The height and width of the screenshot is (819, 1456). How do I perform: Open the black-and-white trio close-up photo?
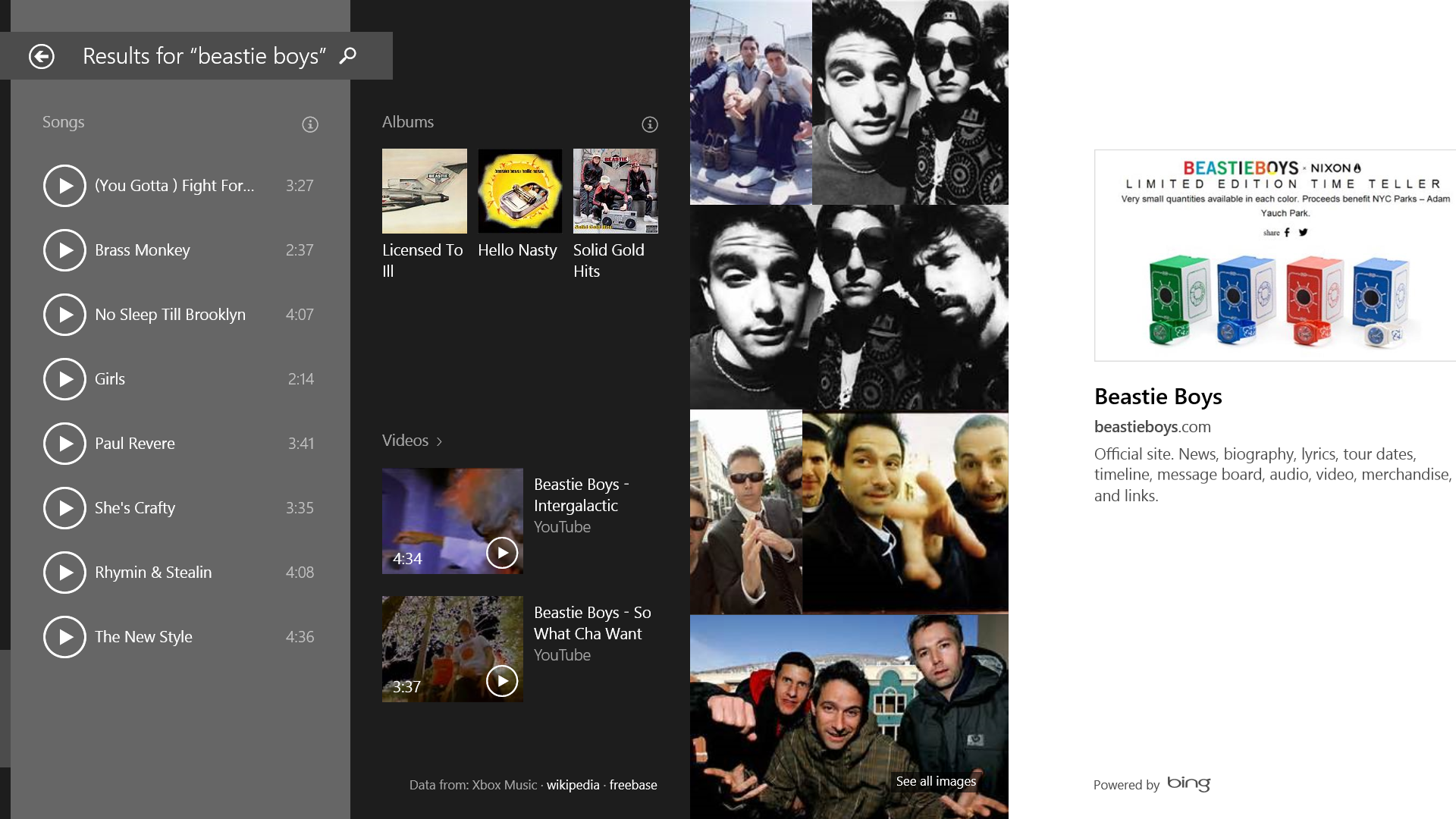tap(849, 307)
